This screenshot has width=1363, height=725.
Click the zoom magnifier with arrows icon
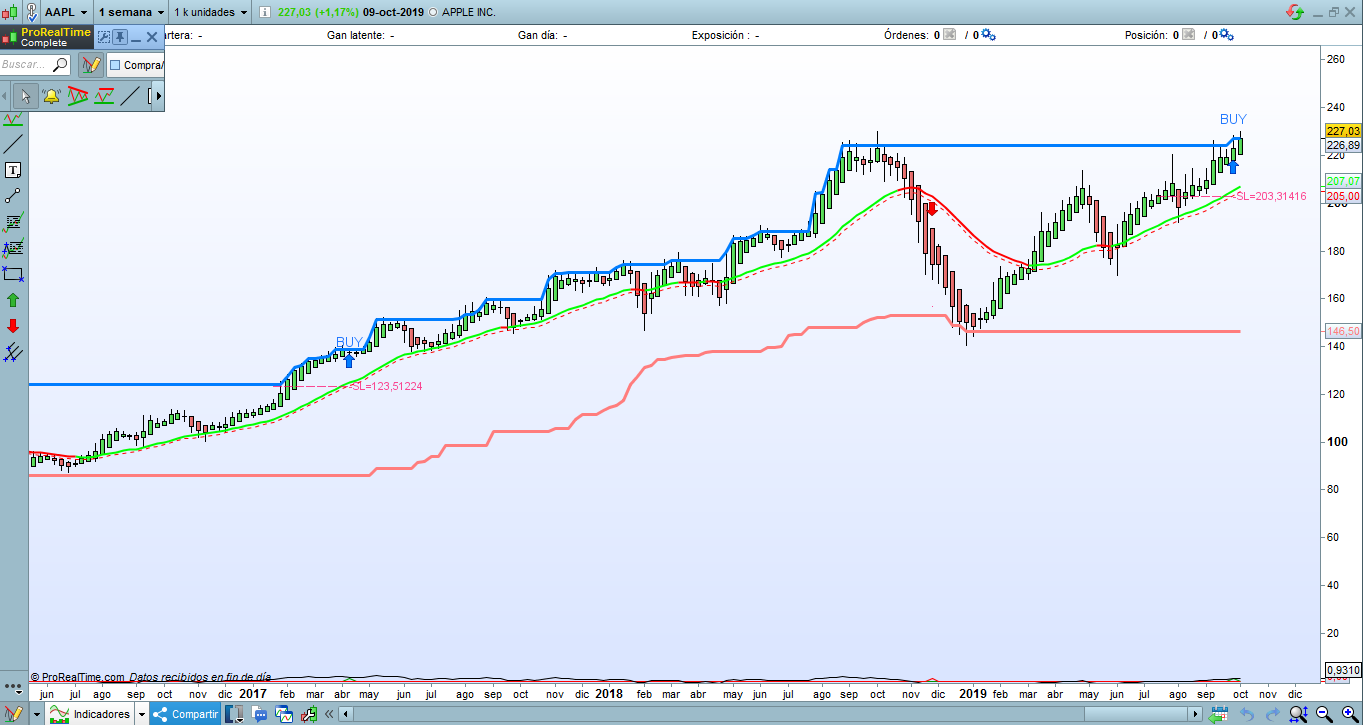point(1298,714)
